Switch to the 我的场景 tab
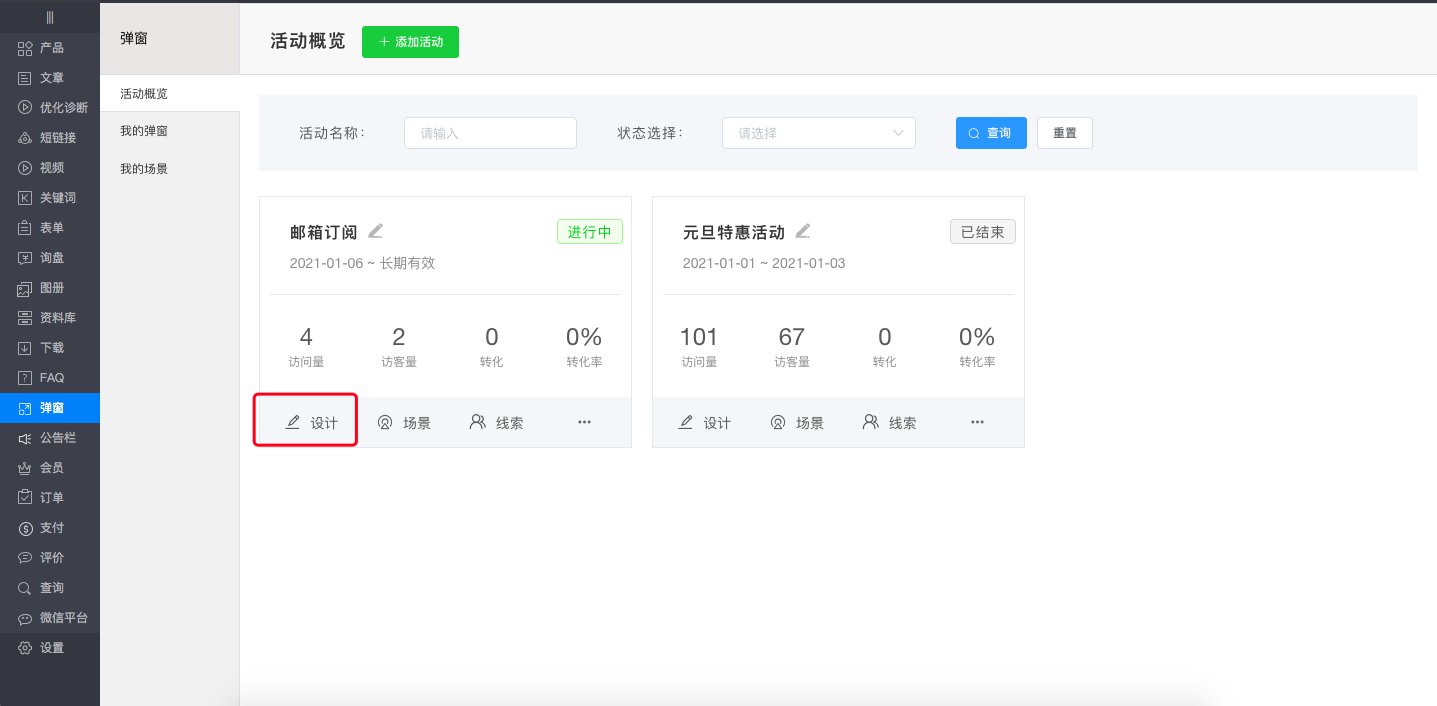 [143, 167]
